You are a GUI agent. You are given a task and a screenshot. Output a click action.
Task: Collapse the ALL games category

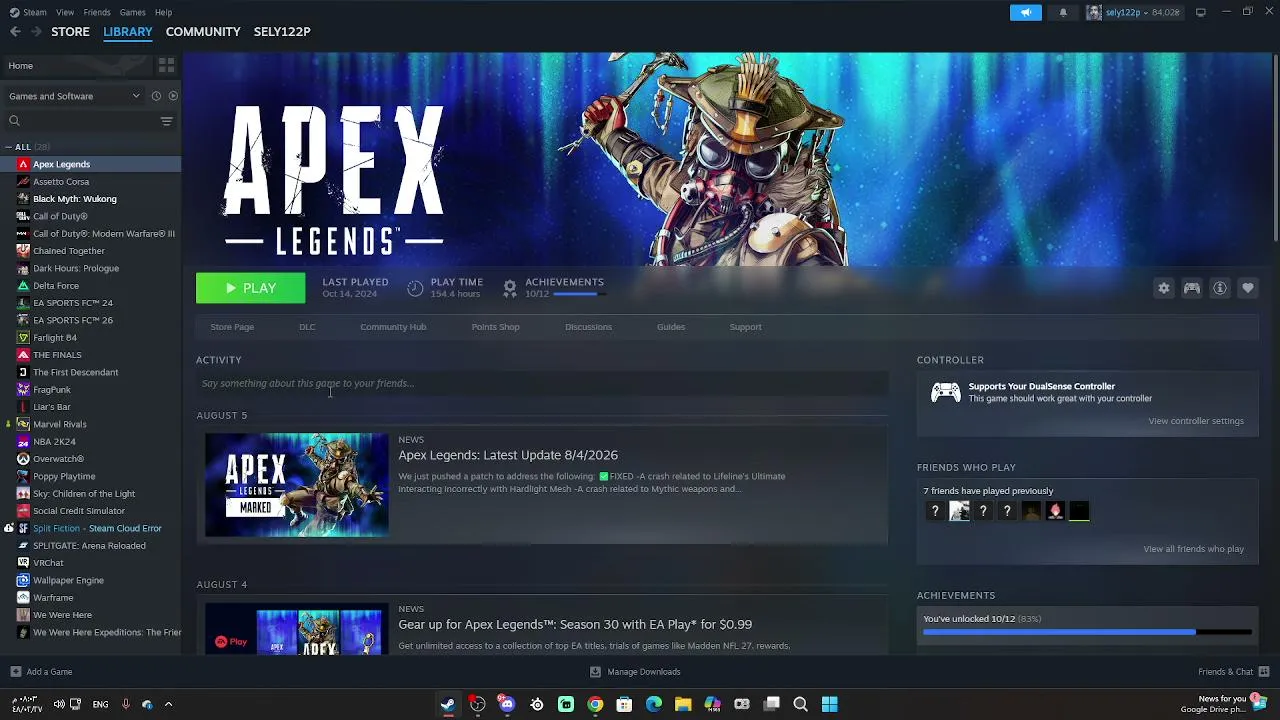pos(8,147)
